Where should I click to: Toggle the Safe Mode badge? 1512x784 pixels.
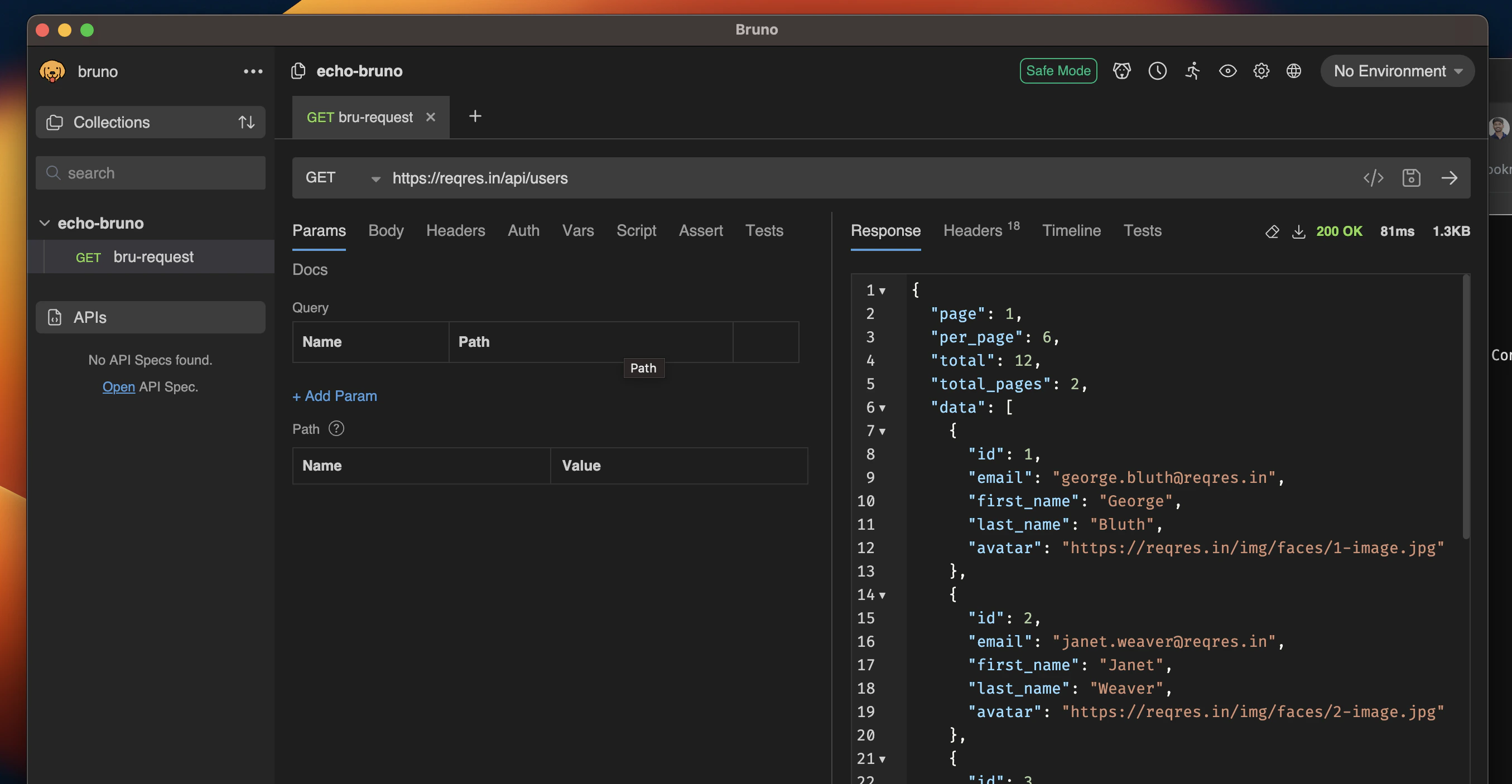(x=1058, y=71)
